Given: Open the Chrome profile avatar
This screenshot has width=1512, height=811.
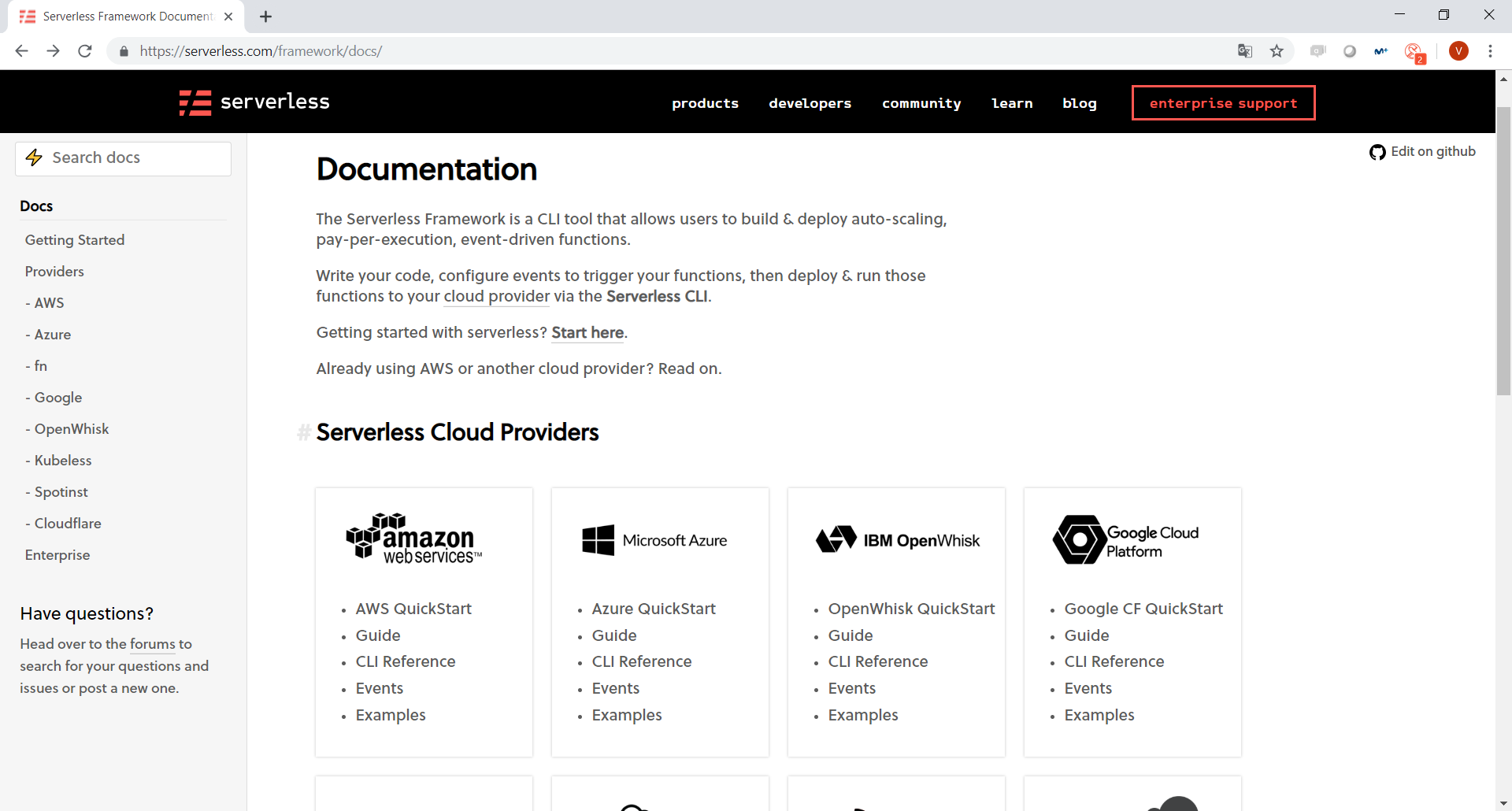Looking at the screenshot, I should click(1458, 51).
